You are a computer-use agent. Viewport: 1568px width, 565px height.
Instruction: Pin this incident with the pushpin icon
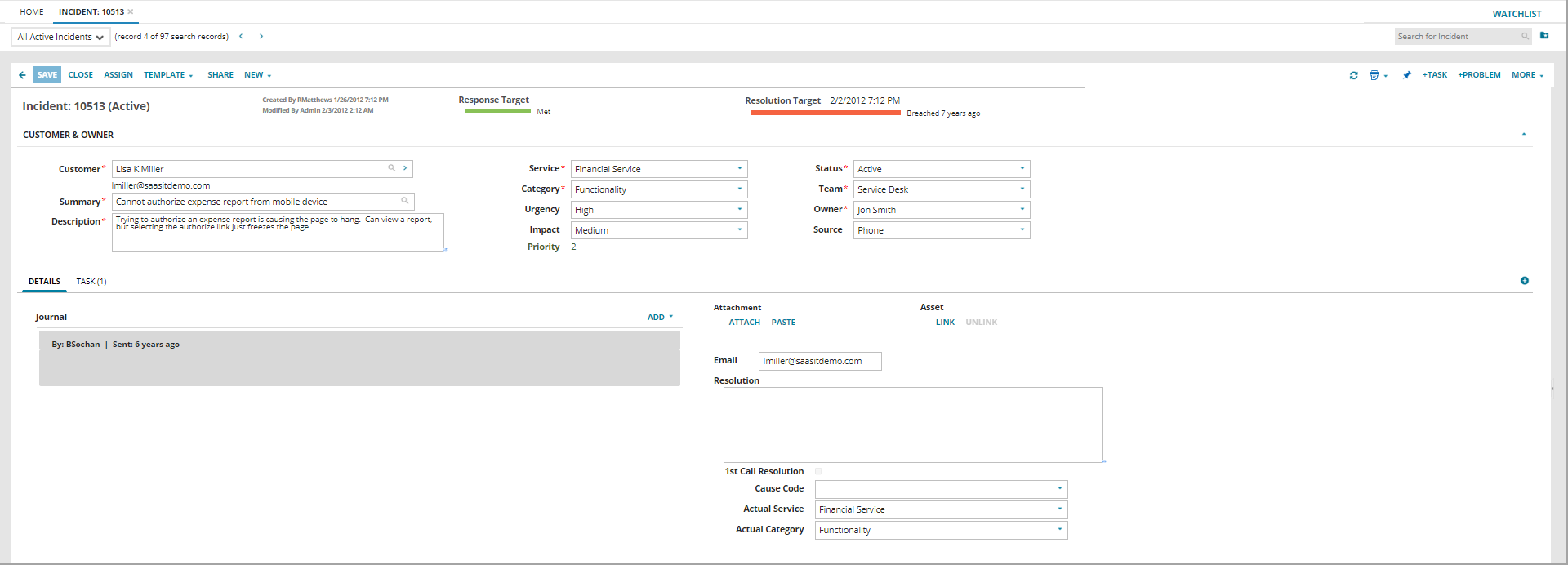(1406, 75)
